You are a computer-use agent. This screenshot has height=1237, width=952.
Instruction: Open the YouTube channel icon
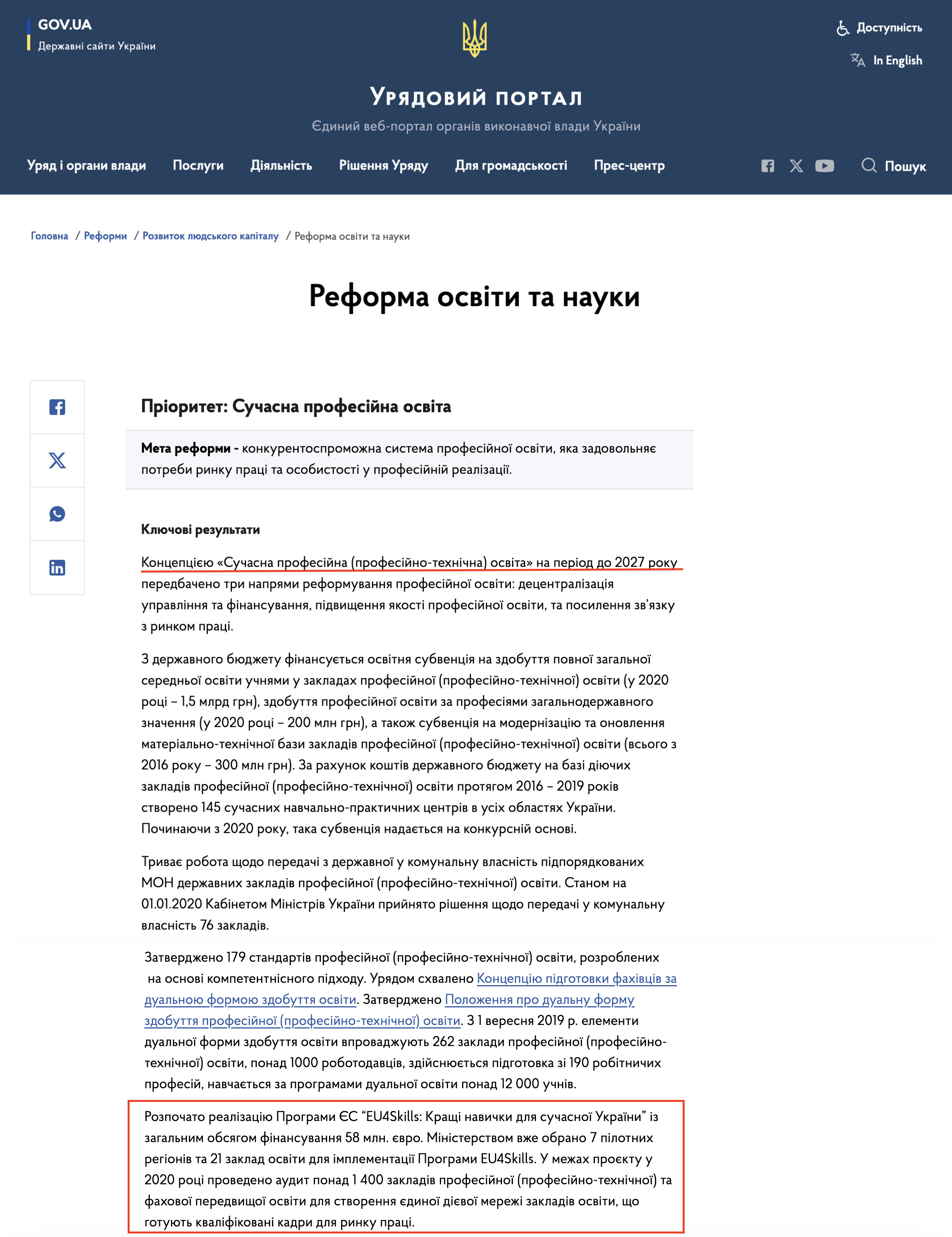(x=825, y=166)
